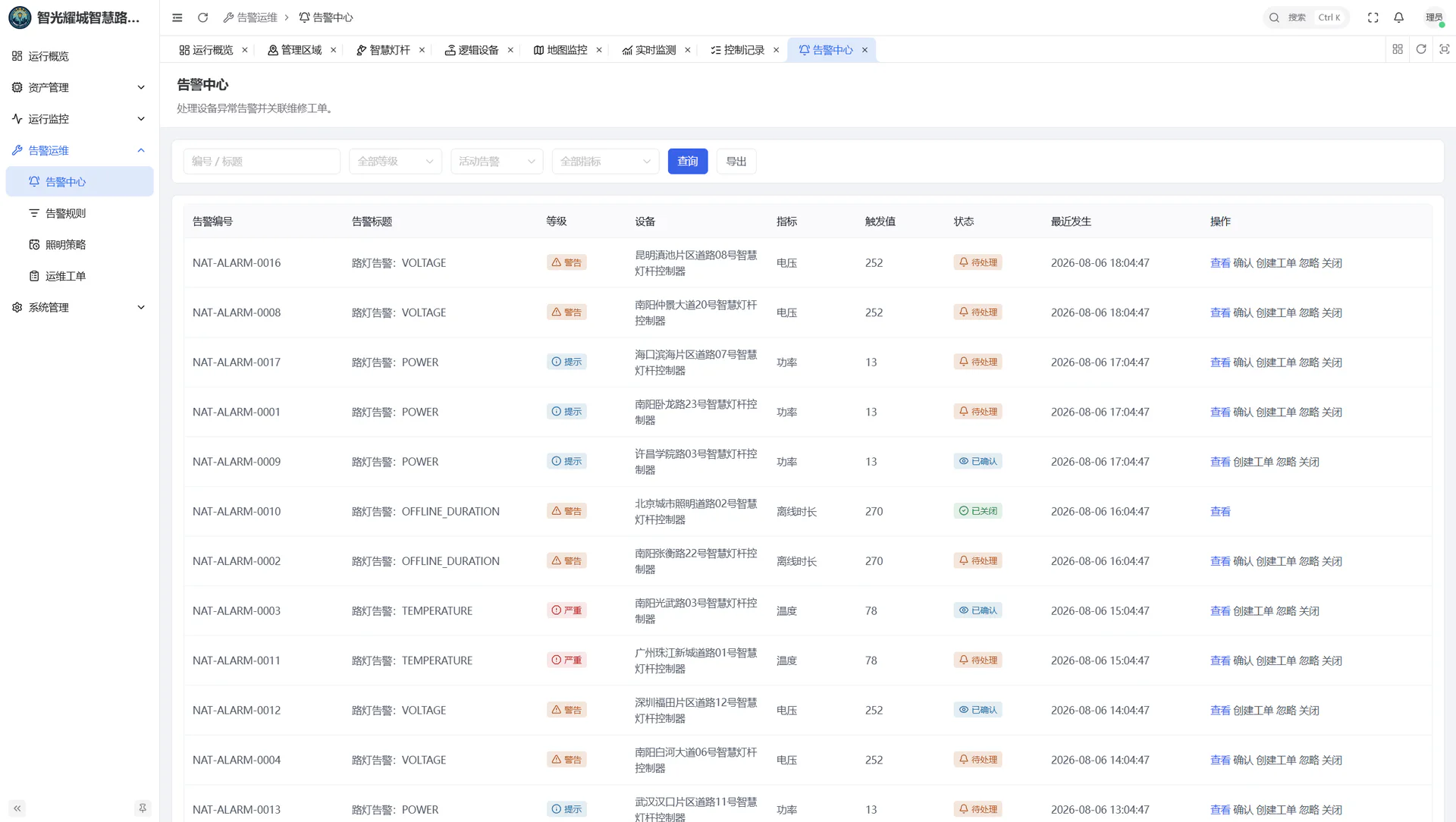The width and height of the screenshot is (1456, 822).
Task: Open 运行概览 in the sidebar
Action: [x=80, y=56]
